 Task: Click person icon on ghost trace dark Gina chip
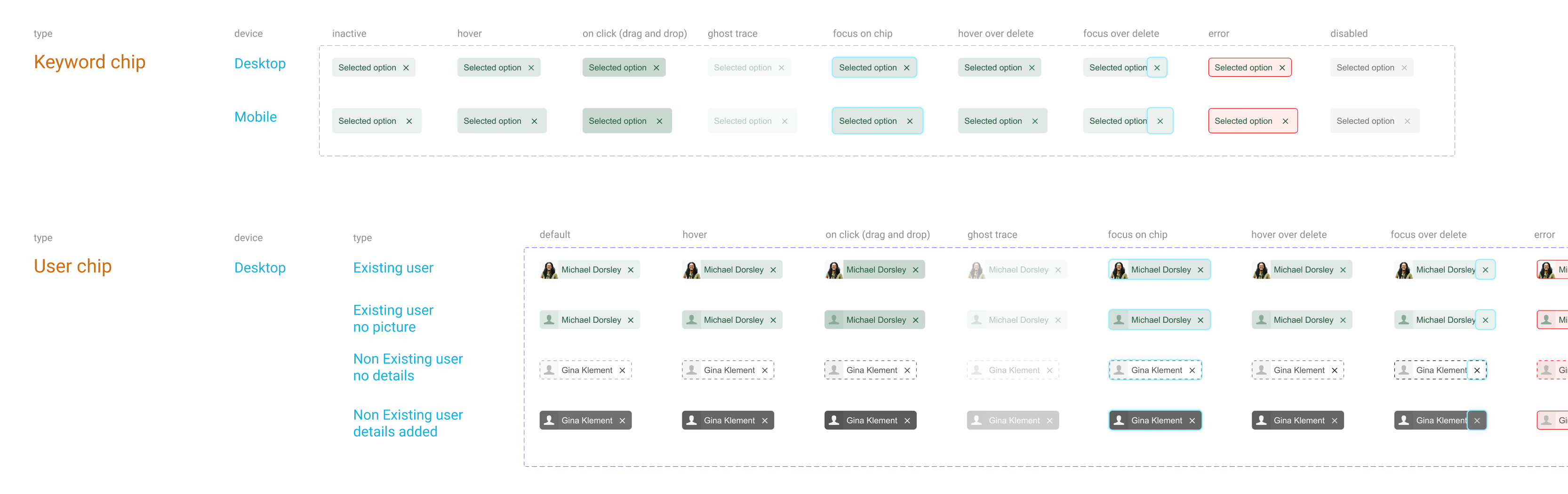976,421
